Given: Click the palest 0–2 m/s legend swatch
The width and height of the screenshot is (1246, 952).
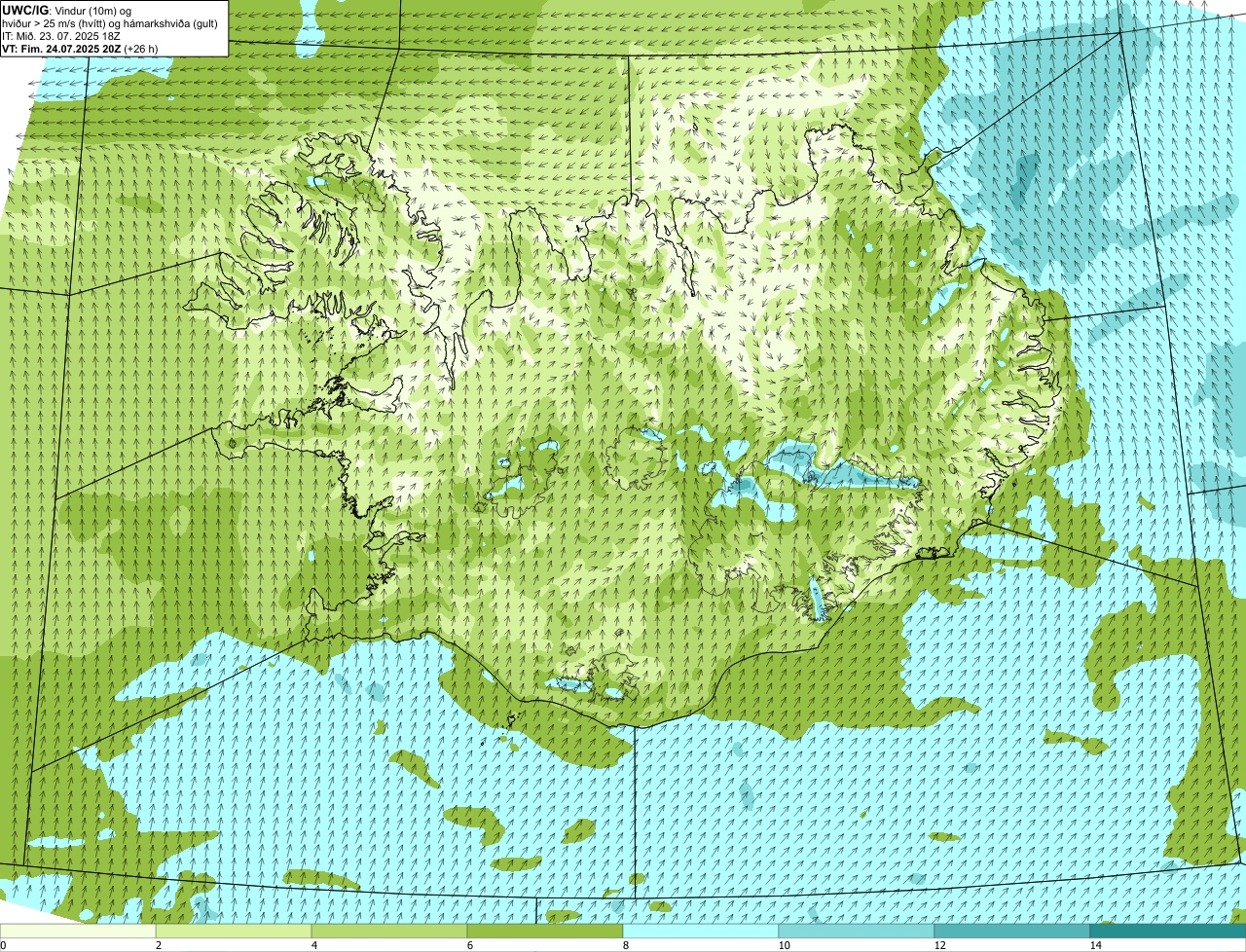Looking at the screenshot, I should (x=78, y=932).
